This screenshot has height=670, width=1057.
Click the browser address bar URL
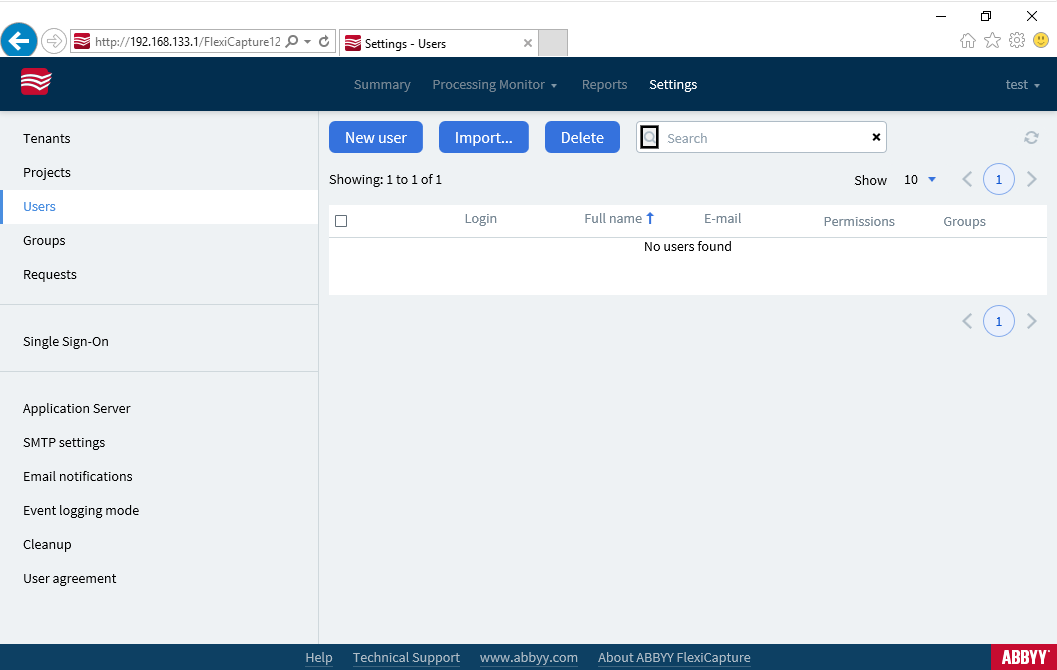pos(187,42)
